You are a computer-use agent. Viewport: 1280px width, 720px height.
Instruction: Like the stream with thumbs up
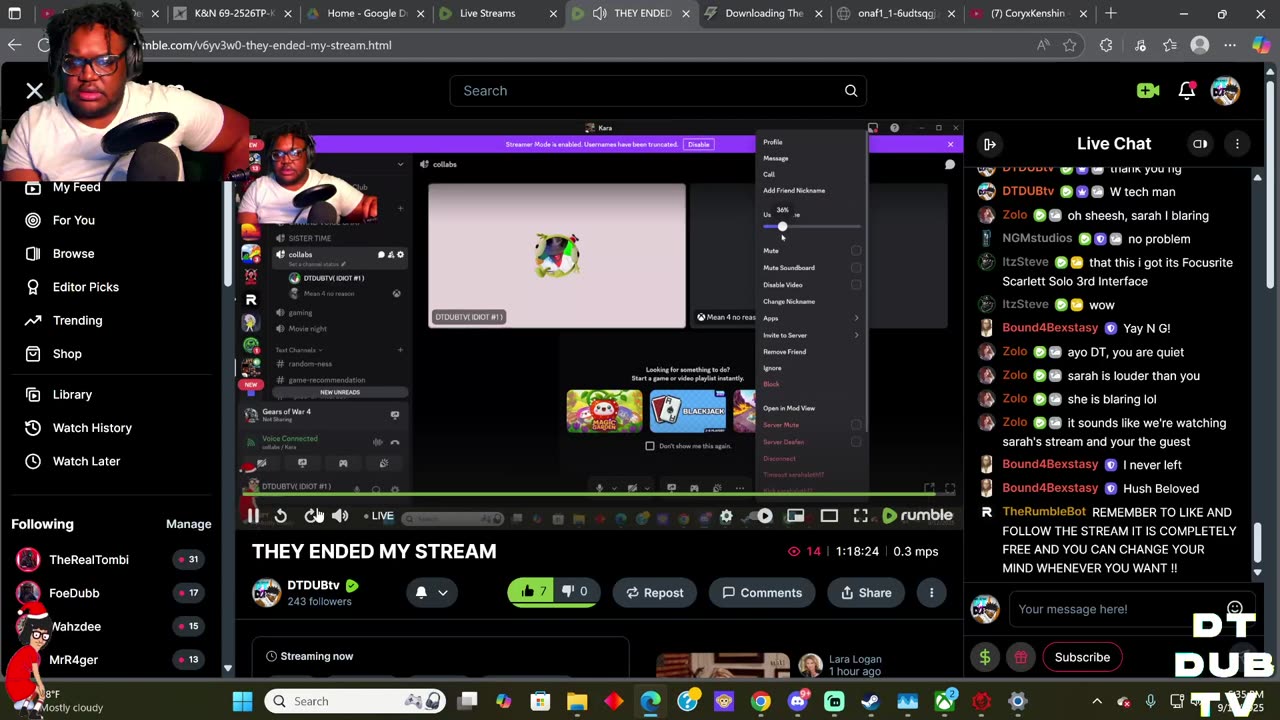coord(531,592)
